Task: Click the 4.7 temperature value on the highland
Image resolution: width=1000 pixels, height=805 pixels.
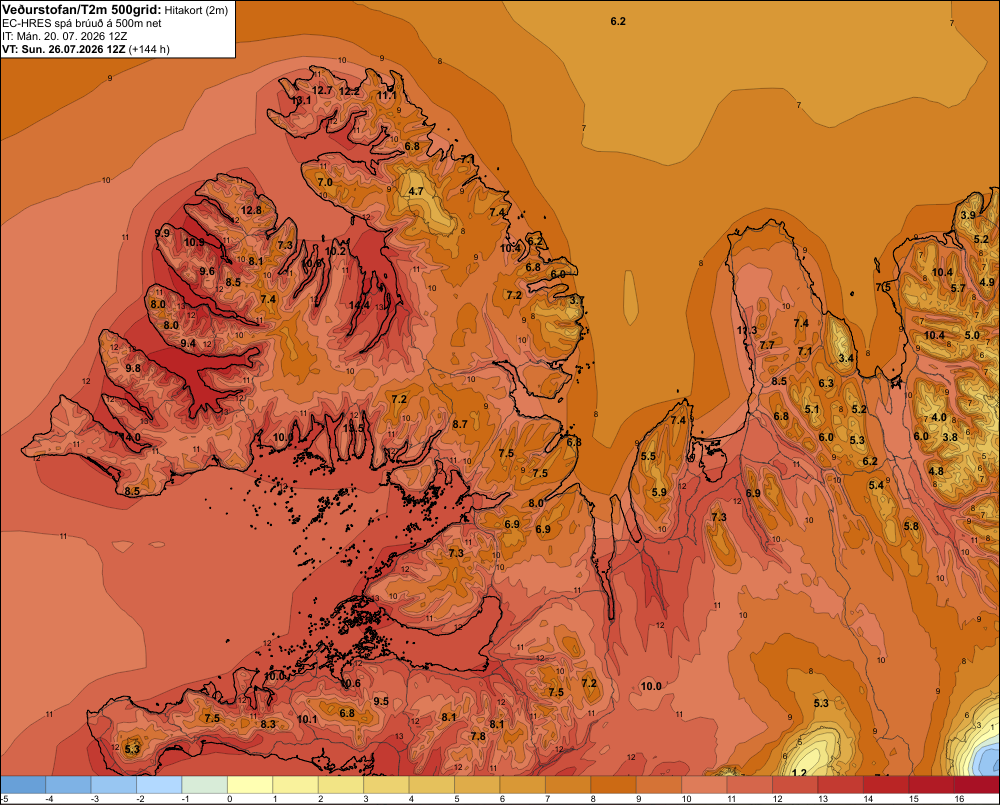Action: point(416,191)
